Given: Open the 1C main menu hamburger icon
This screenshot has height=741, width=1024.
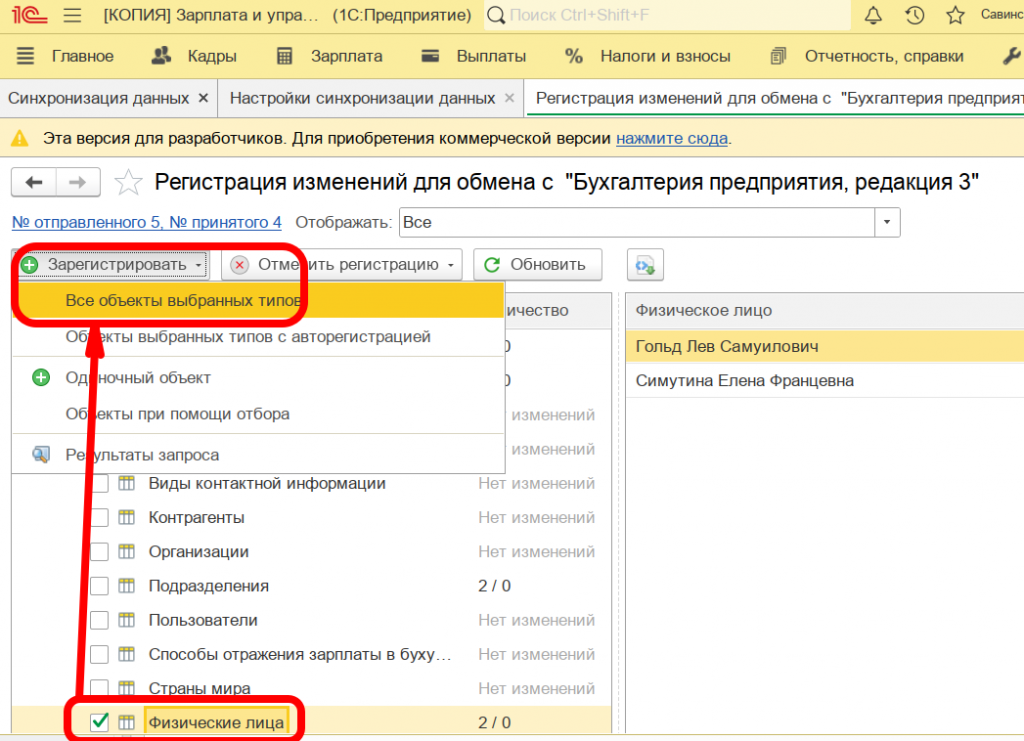Looking at the screenshot, I should (72, 14).
